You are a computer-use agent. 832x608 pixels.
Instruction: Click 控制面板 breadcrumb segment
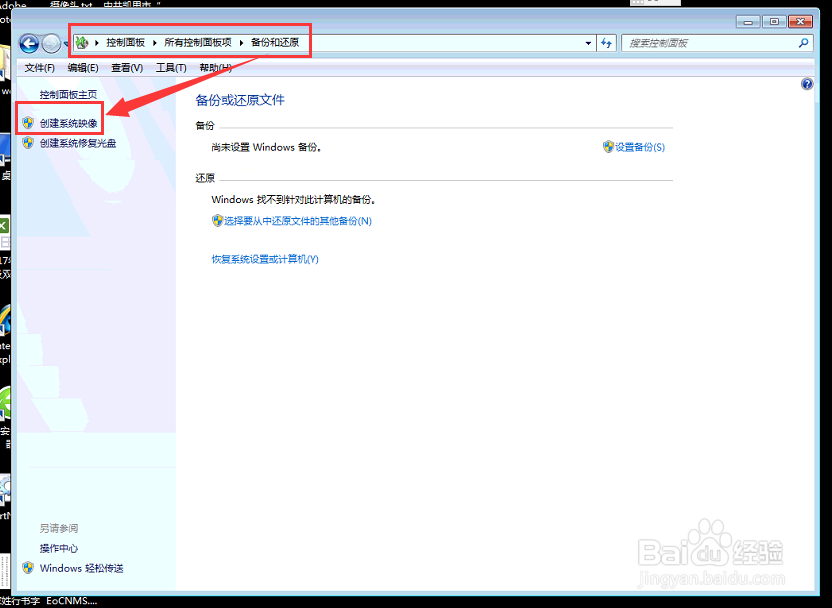tap(125, 42)
